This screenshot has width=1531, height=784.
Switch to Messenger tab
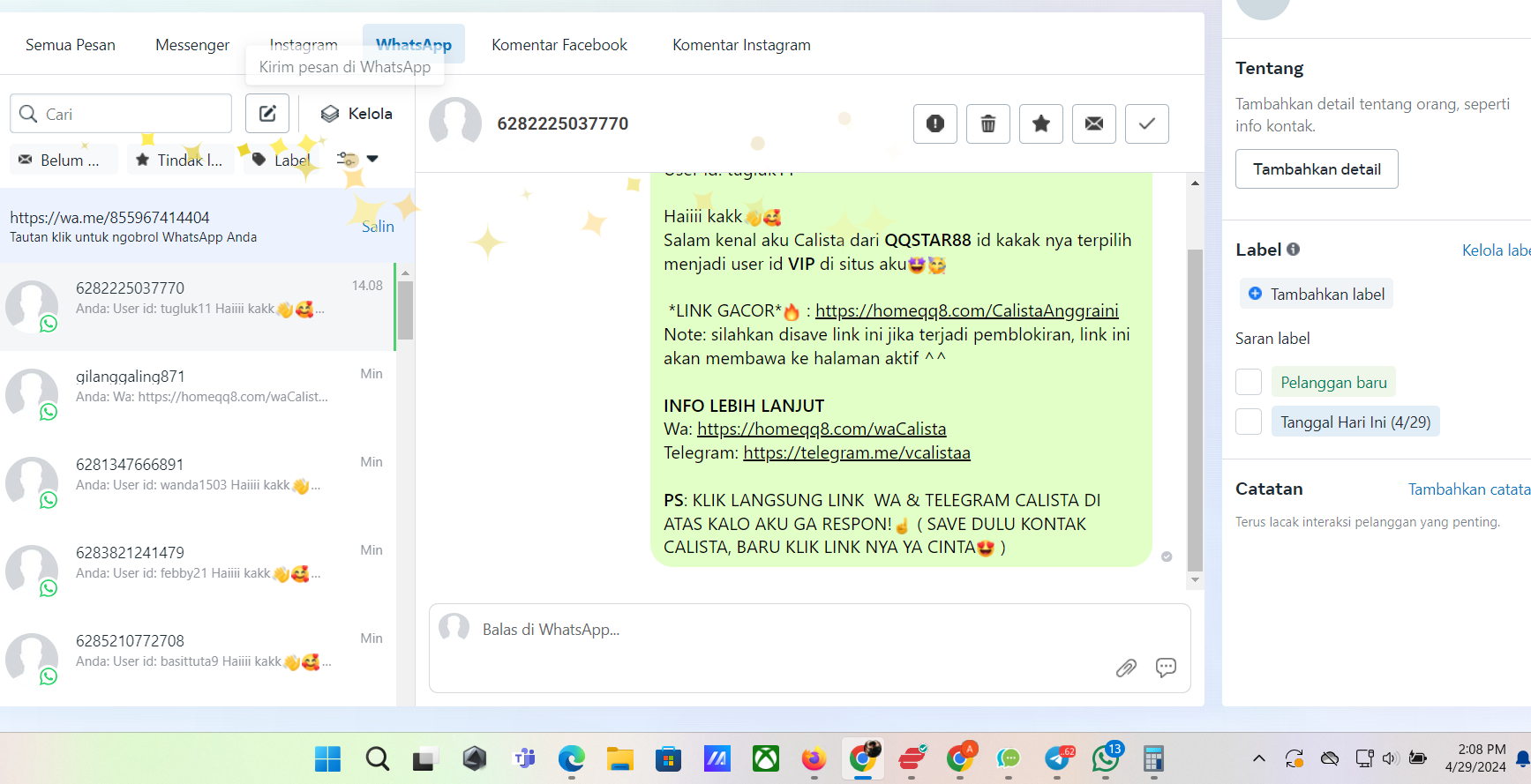tap(192, 45)
